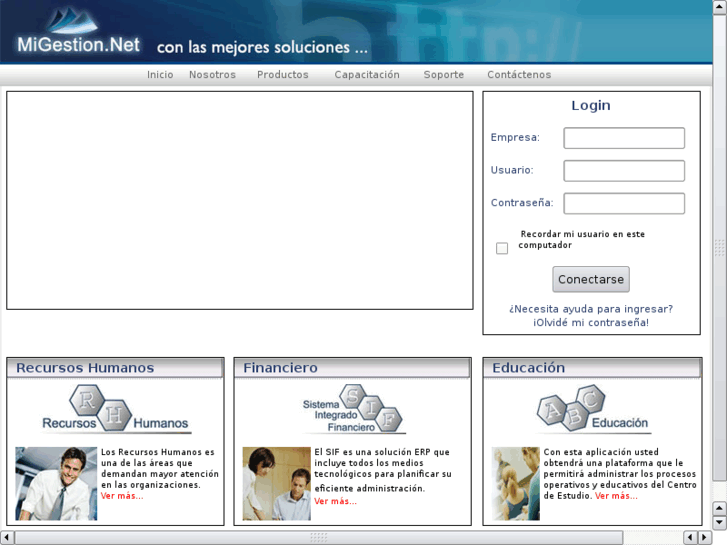
Task: Select the Financiero panel heading
Action: coord(281,368)
